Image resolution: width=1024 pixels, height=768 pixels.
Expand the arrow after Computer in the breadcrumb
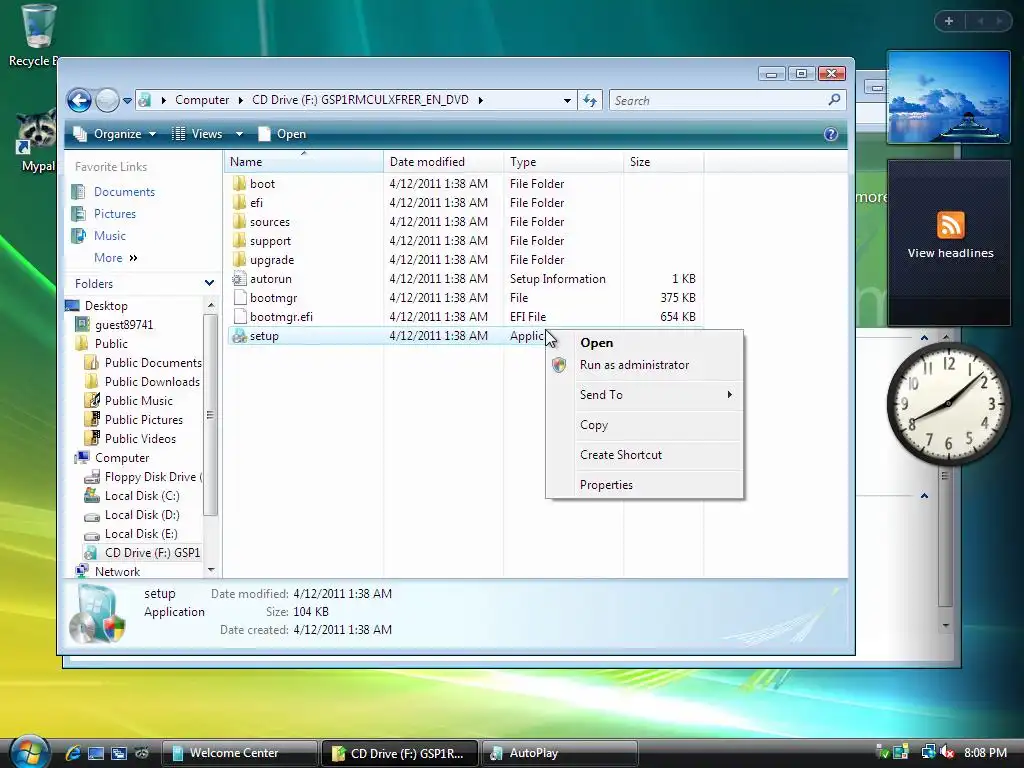point(240,100)
